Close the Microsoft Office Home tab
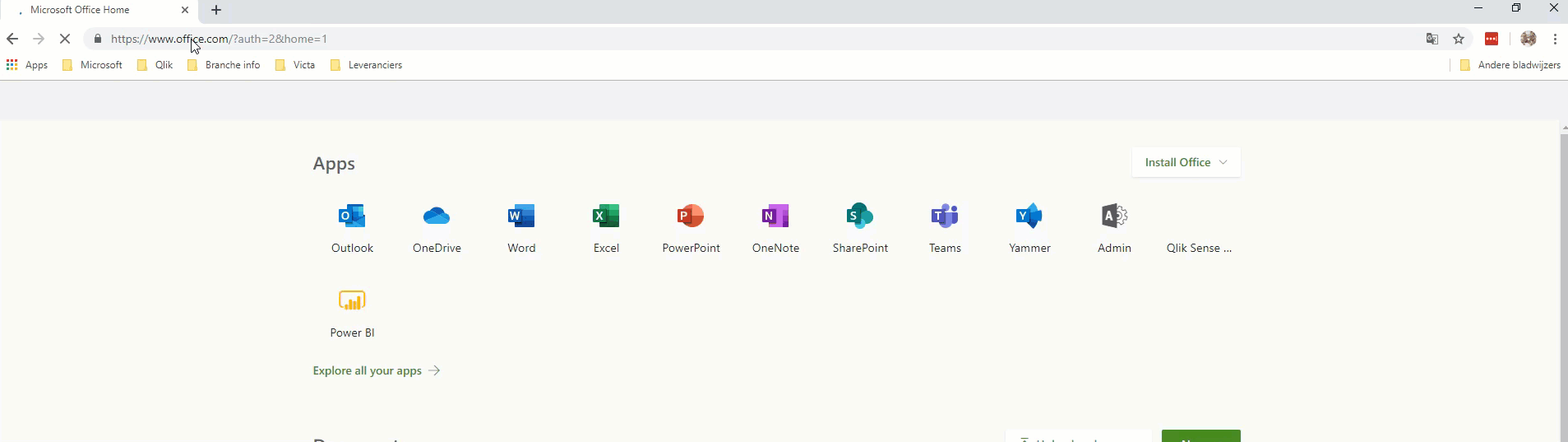 [x=184, y=10]
